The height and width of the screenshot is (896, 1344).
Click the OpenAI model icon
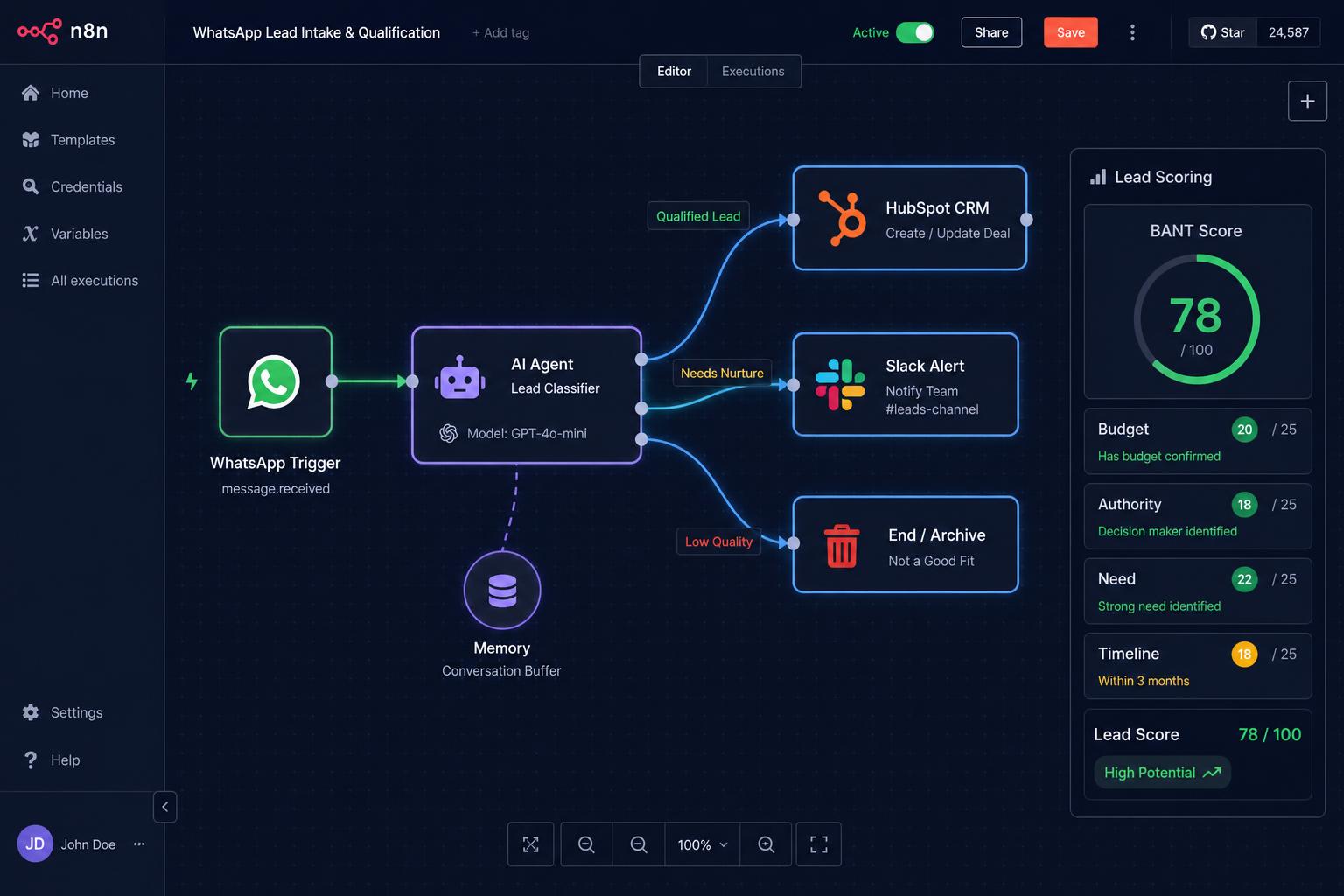coord(448,433)
